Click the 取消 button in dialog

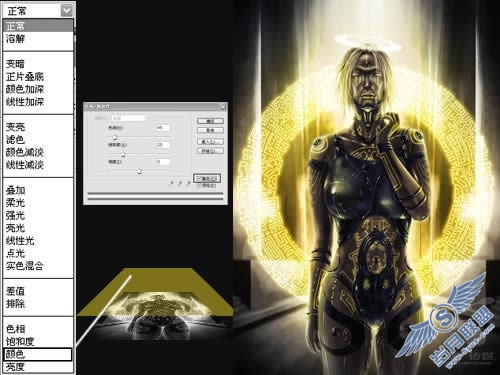click(210, 130)
